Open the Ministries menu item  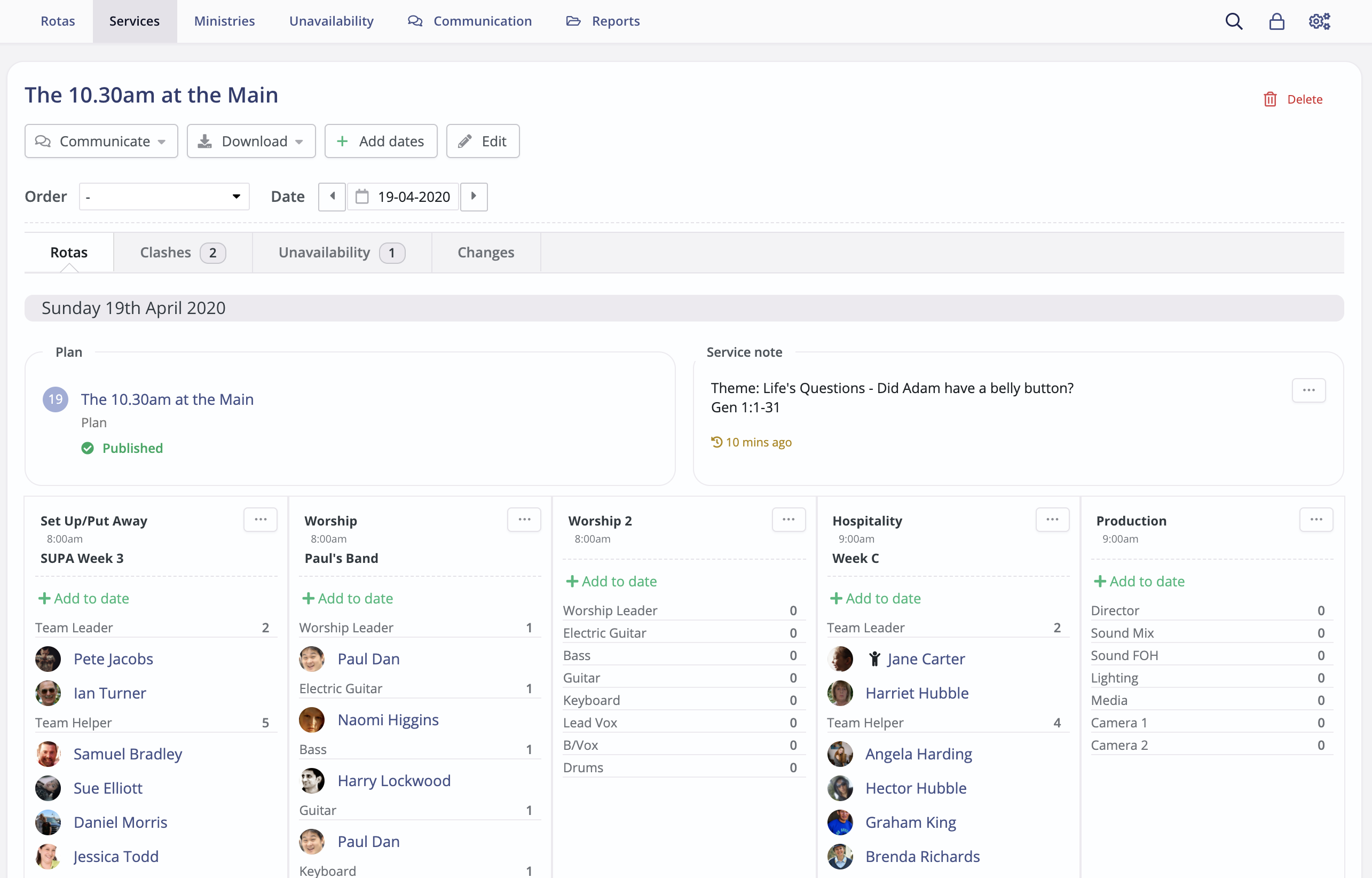pyautogui.click(x=225, y=21)
